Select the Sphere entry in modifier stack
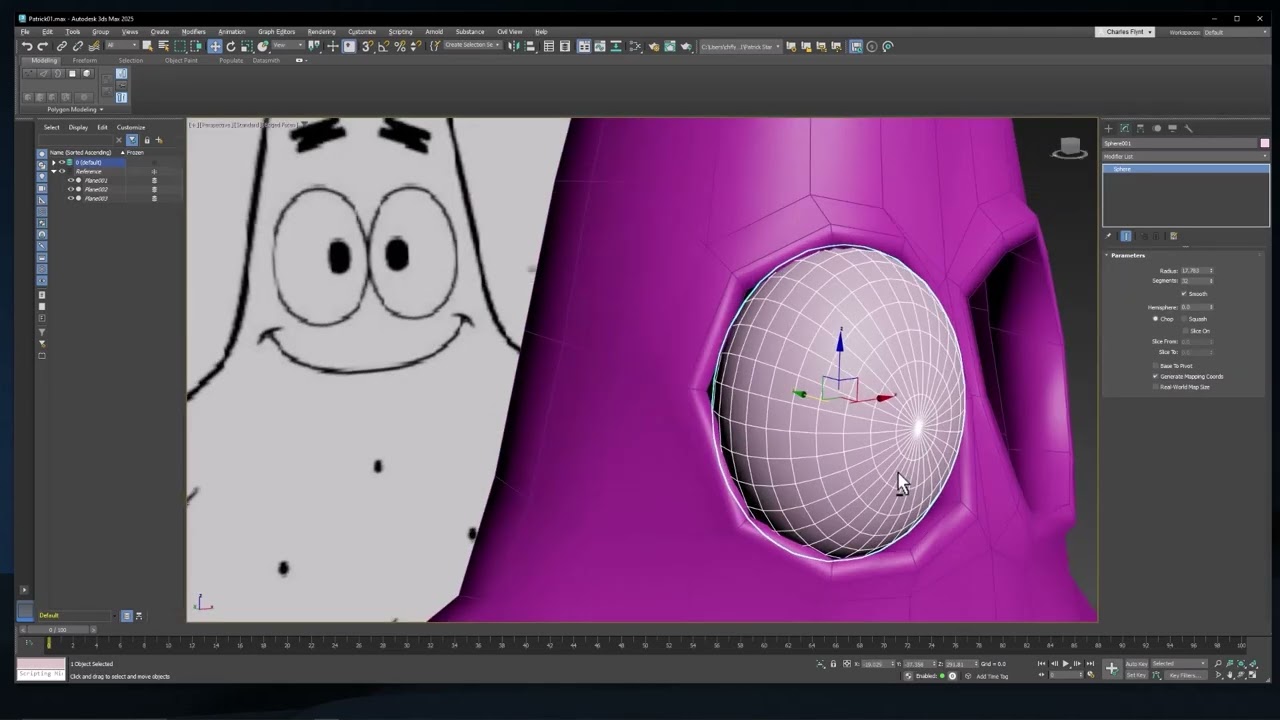 click(x=1186, y=169)
